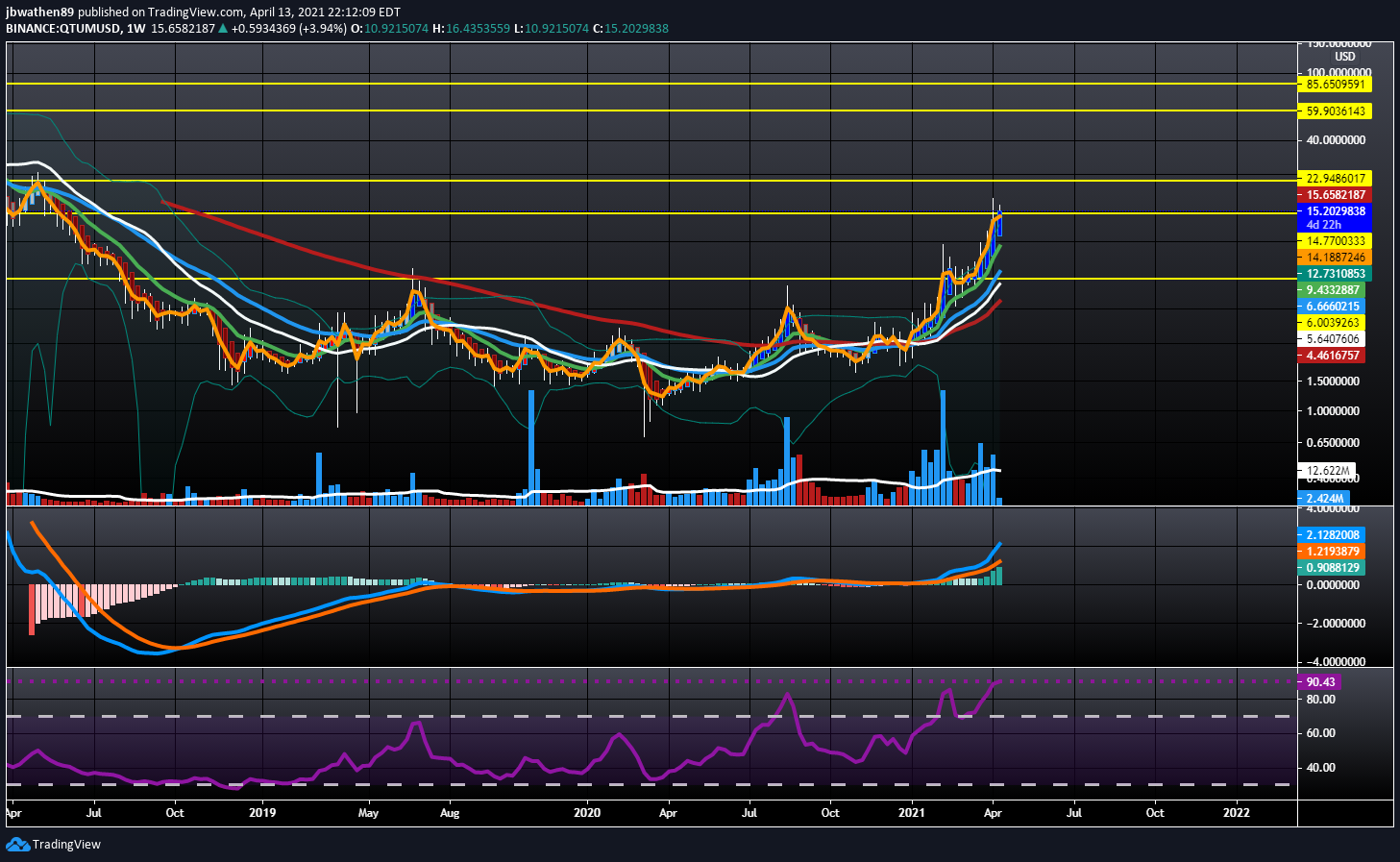Image resolution: width=1400 pixels, height=862 pixels.
Task: Click the USD currency label on the price axis
Action: pos(1345,57)
